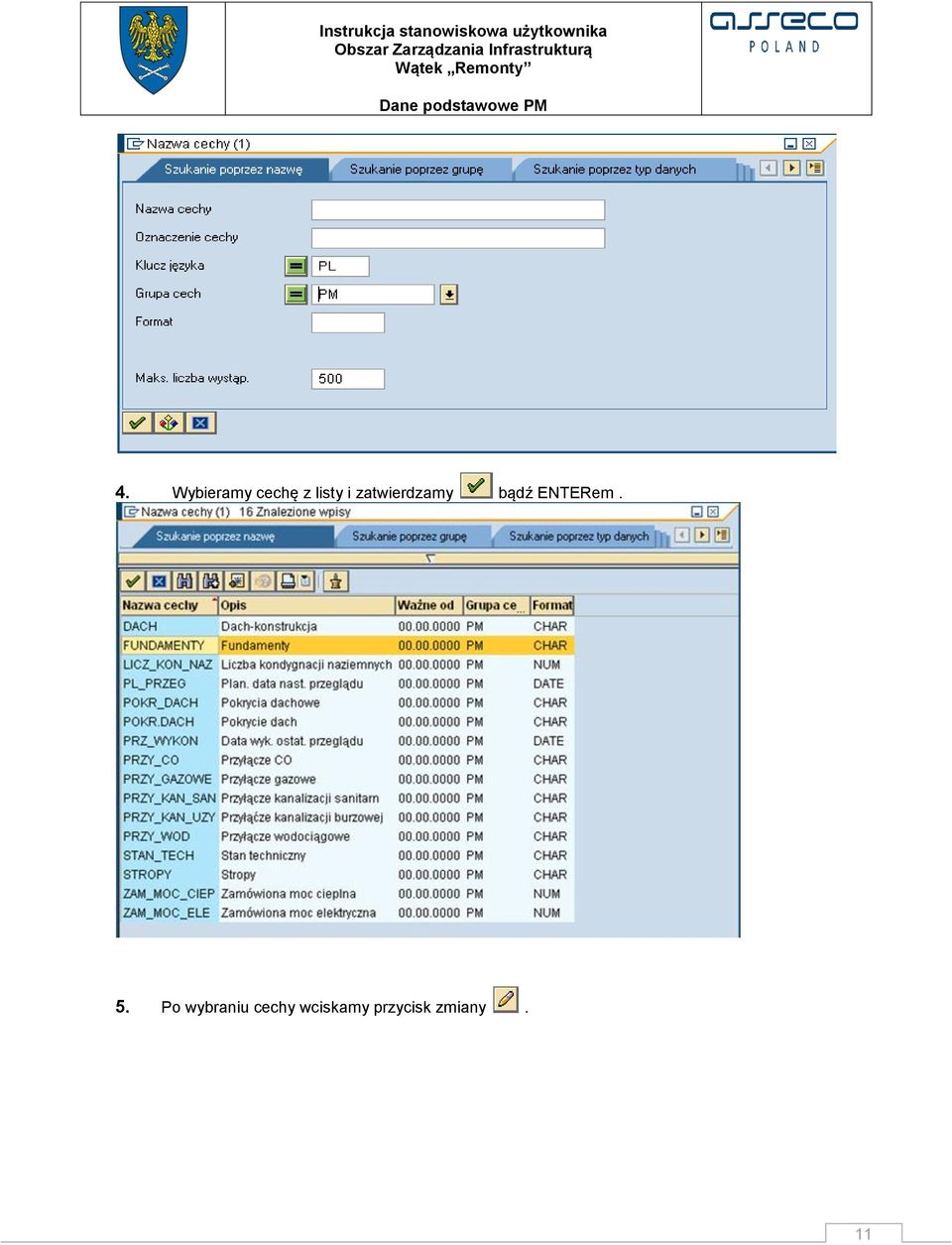This screenshot has width=952, height=1245.
Task: Select the STROPY entry
Action: [168, 875]
